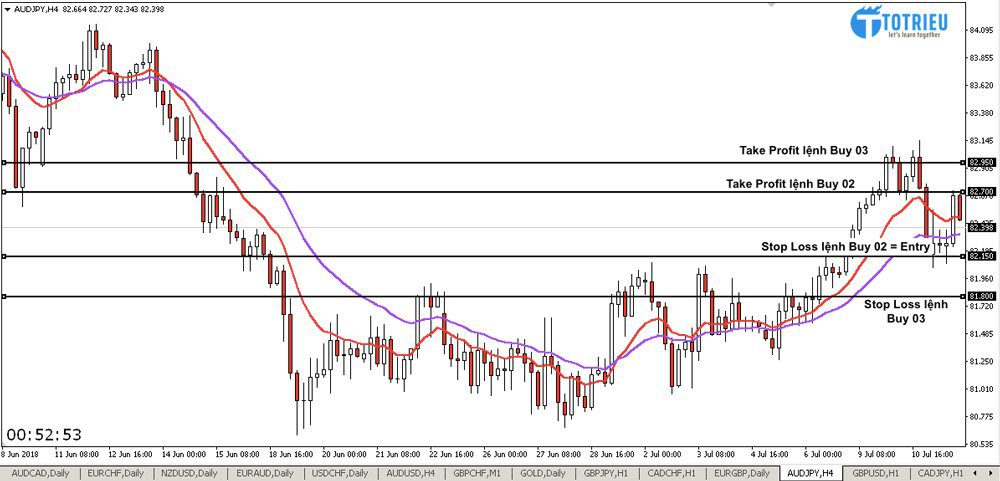Click the 83.620 price scale value
This screenshot has width=1000, height=481.
[982, 85]
